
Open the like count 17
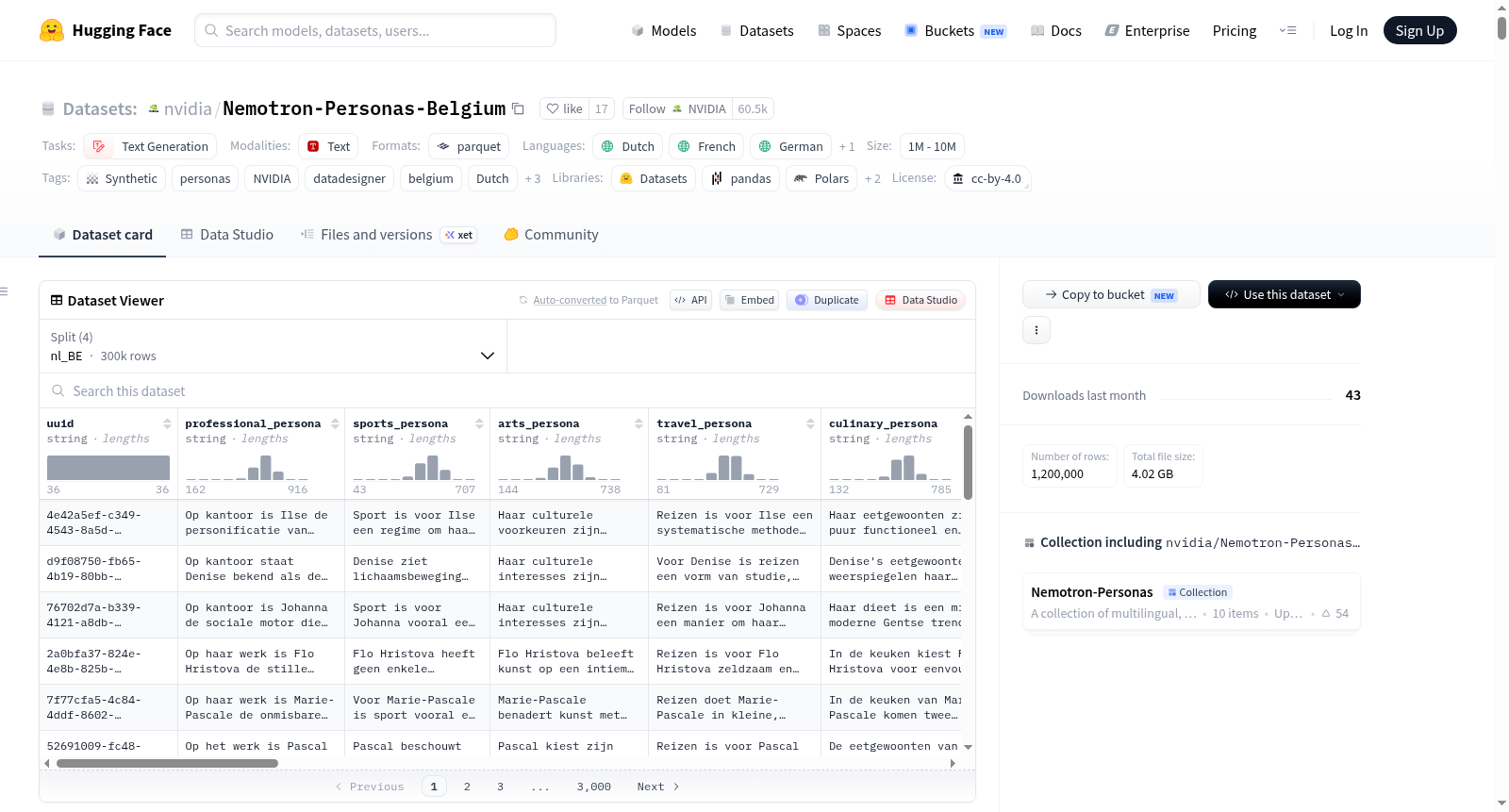pos(602,108)
